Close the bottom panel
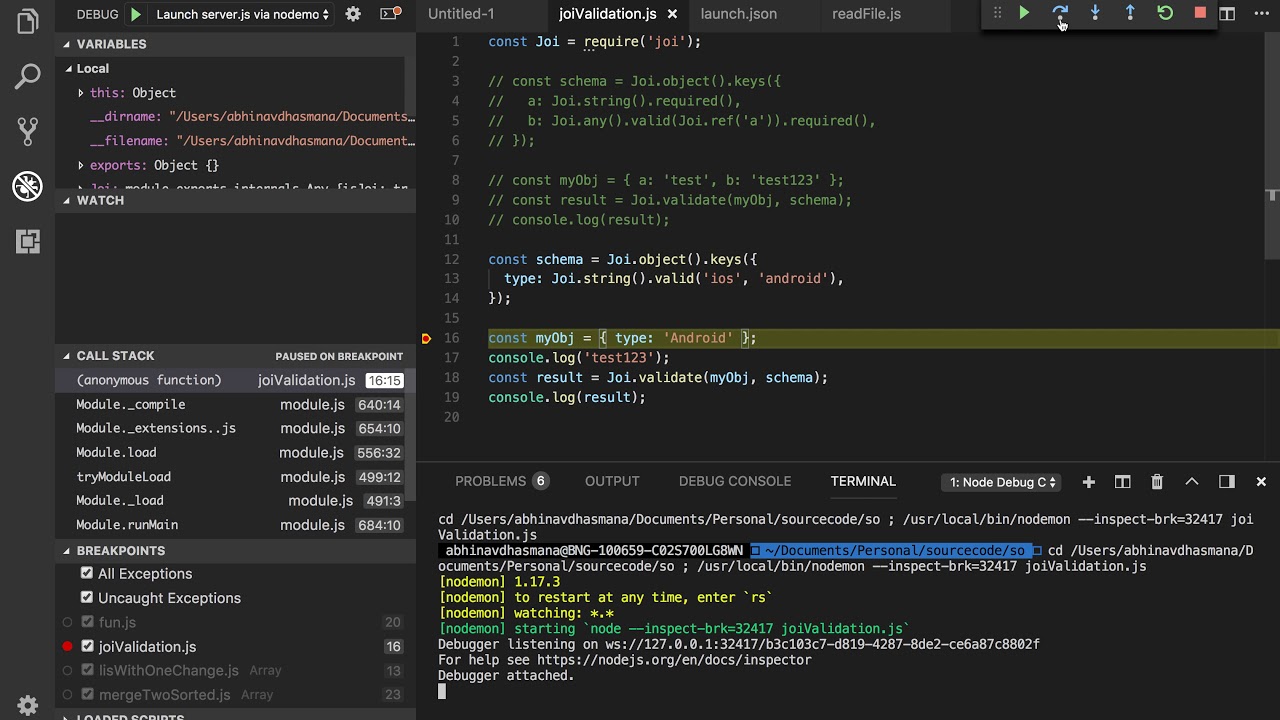This screenshot has height=720, width=1280. coord(1261,482)
